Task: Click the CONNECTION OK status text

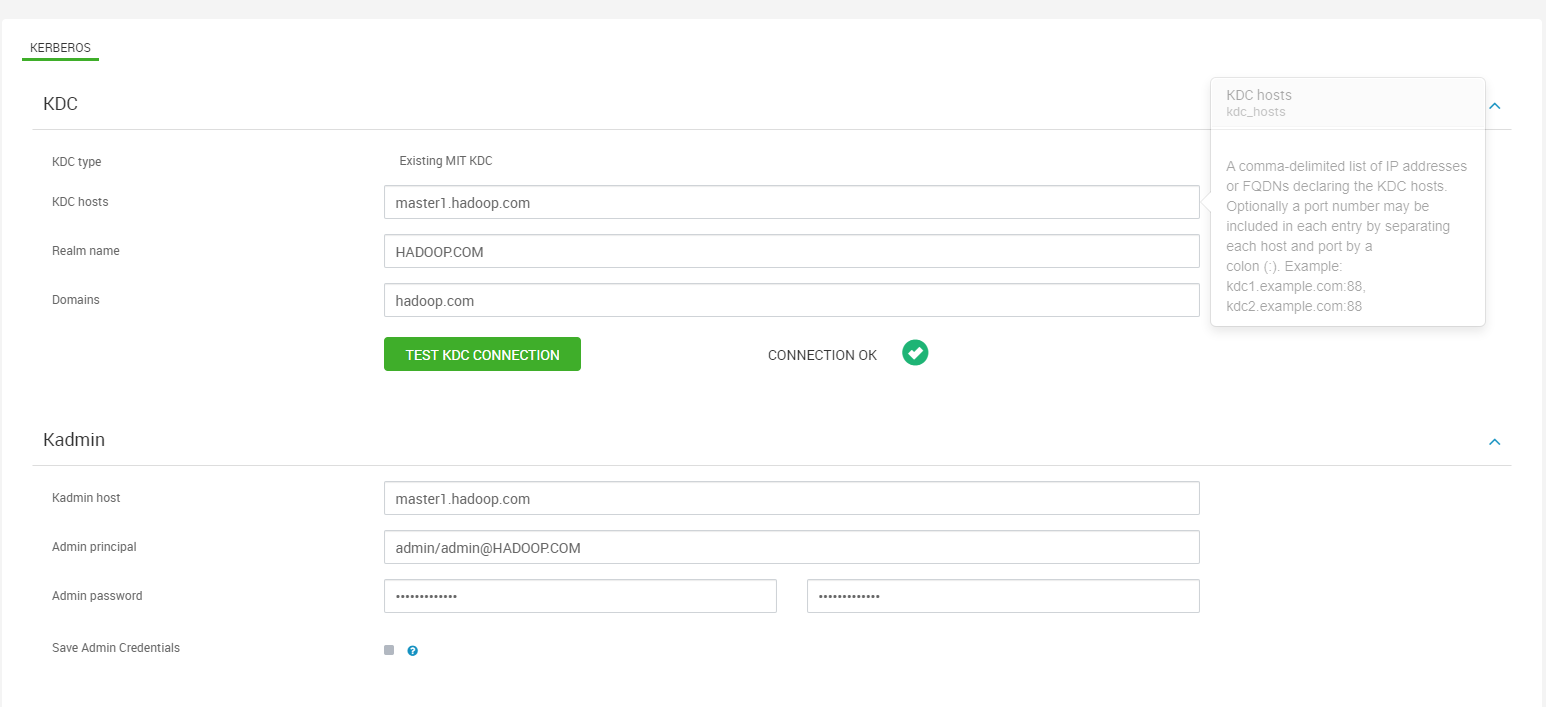Action: 822,355
